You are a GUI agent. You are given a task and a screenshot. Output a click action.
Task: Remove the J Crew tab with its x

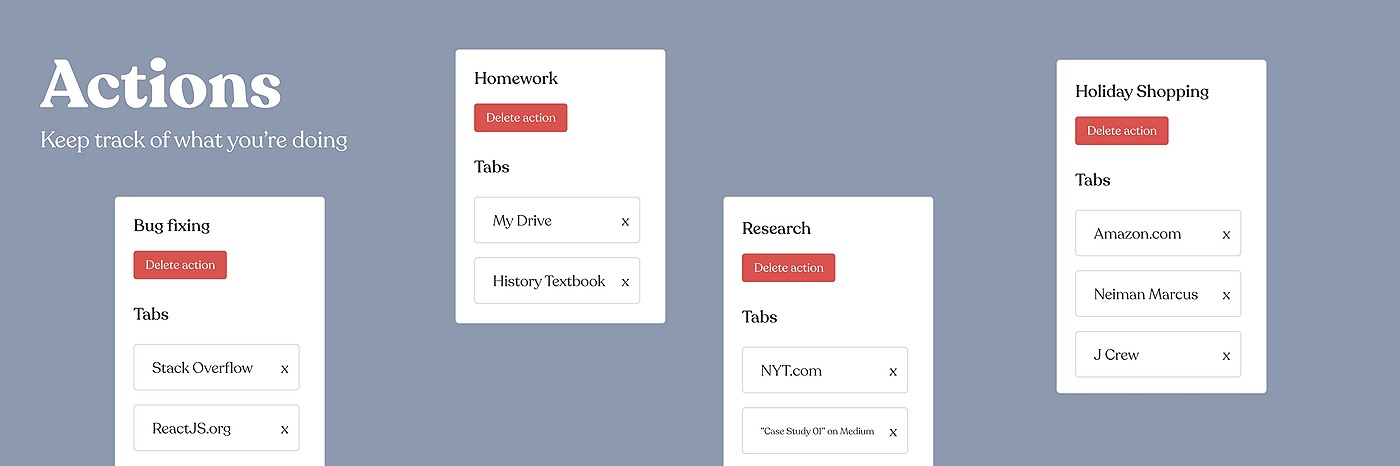[x=1226, y=356]
